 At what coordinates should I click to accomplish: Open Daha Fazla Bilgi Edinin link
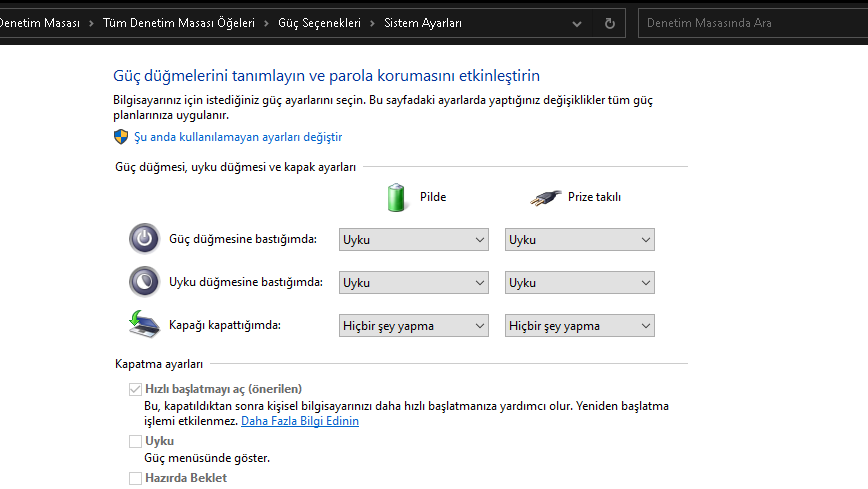coord(300,422)
